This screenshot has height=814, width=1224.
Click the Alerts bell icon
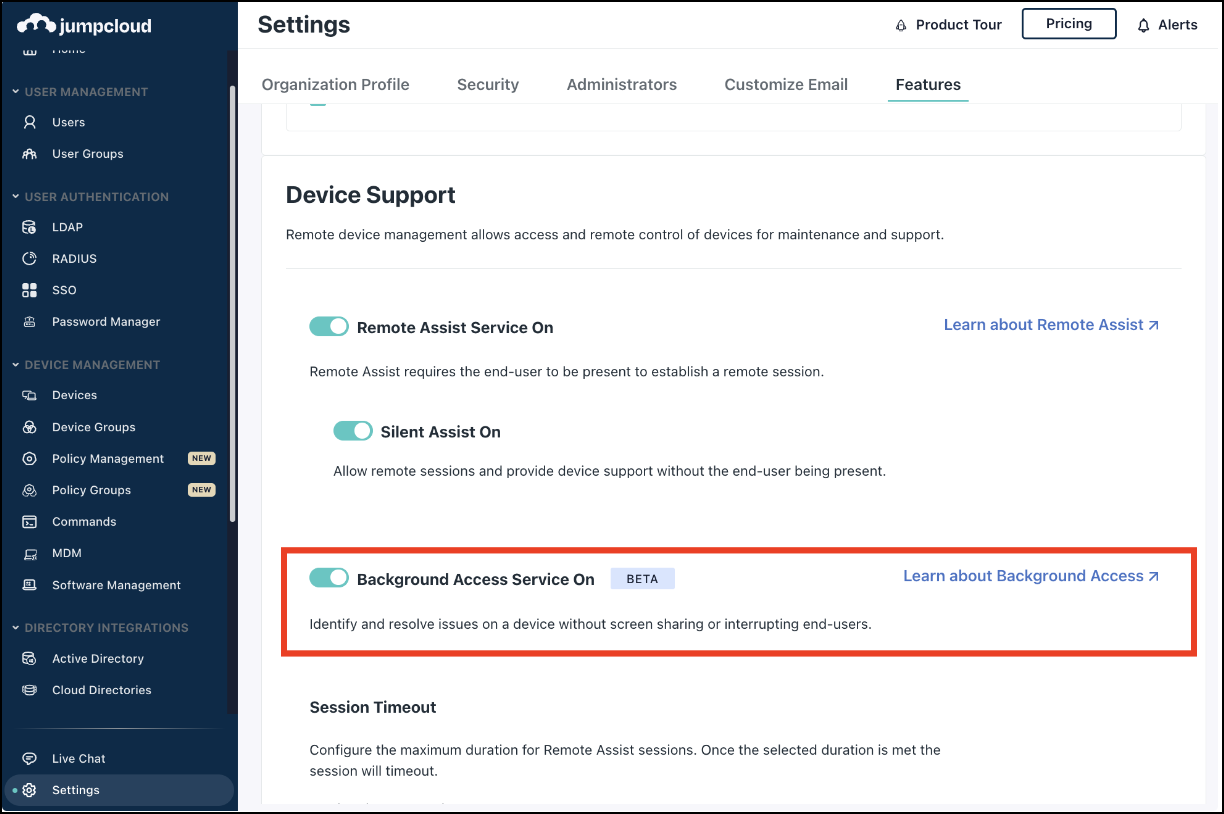click(1144, 25)
